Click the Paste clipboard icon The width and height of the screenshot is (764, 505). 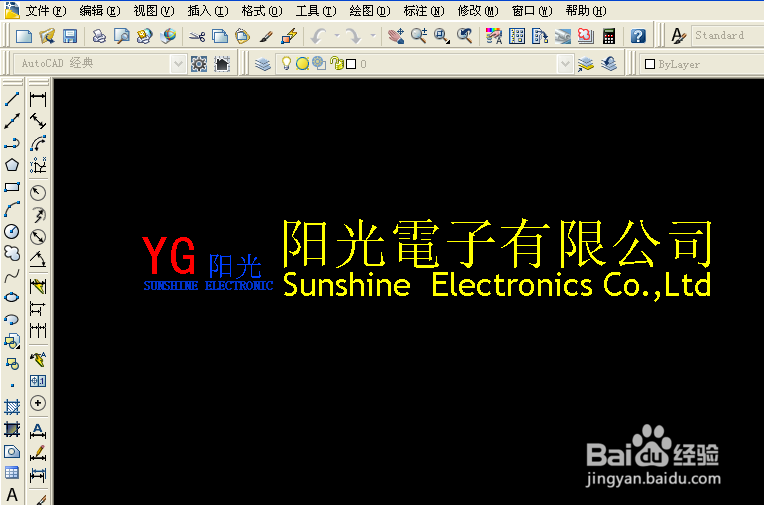coord(242,36)
